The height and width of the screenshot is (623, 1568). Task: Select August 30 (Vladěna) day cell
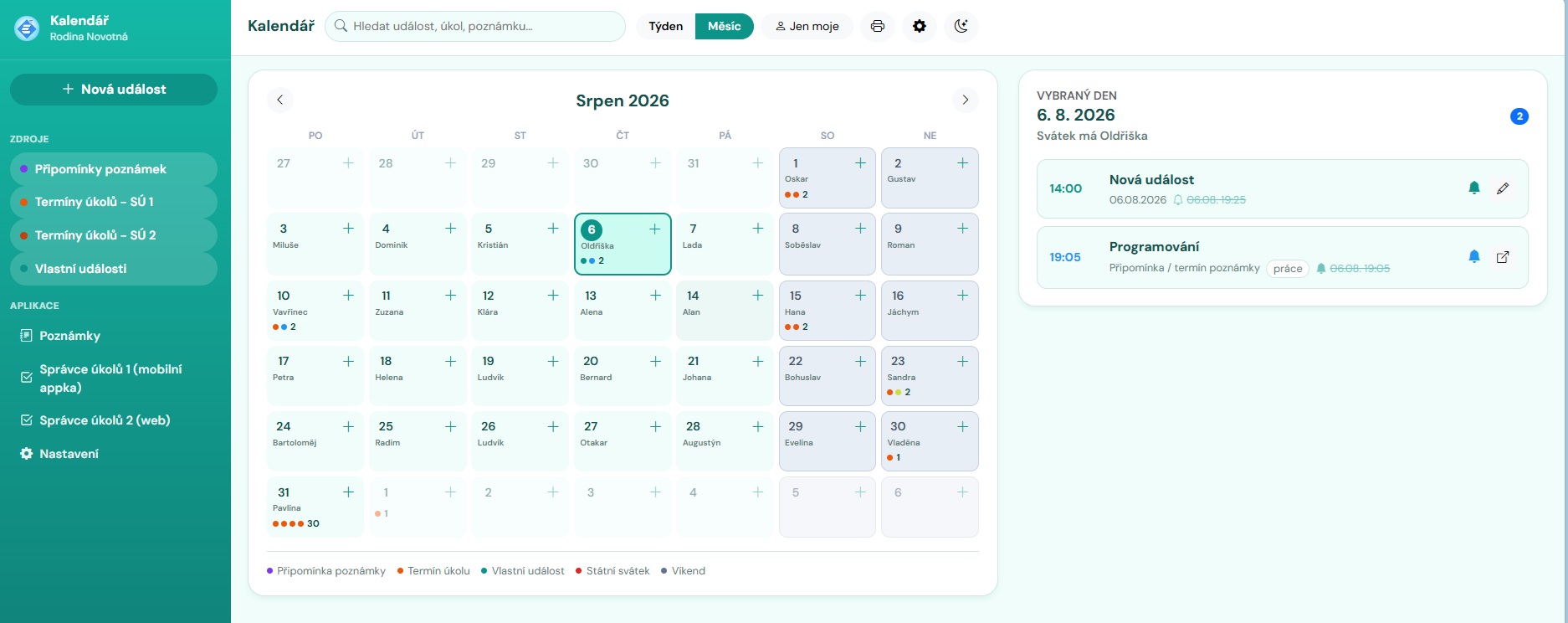(x=930, y=441)
